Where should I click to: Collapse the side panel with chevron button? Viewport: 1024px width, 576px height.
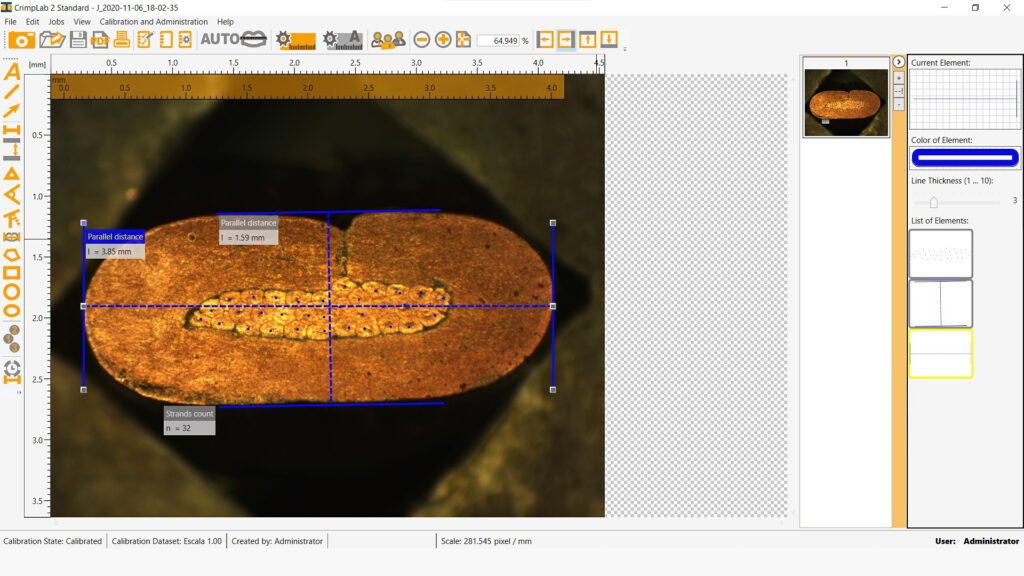point(898,62)
